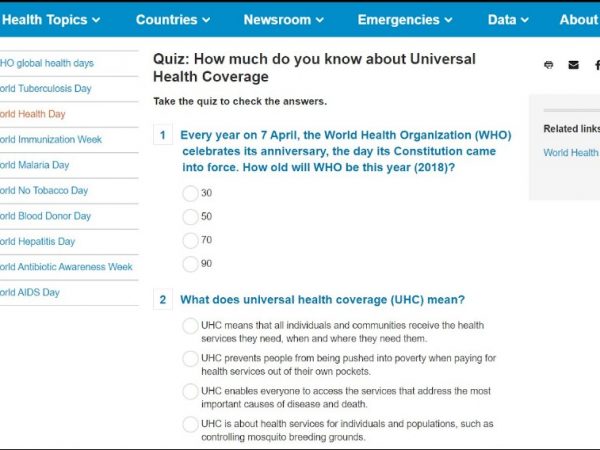Choose 'UHC enables everyone to access the services' option
Image resolution: width=600 pixels, height=450 pixels.
[190, 391]
